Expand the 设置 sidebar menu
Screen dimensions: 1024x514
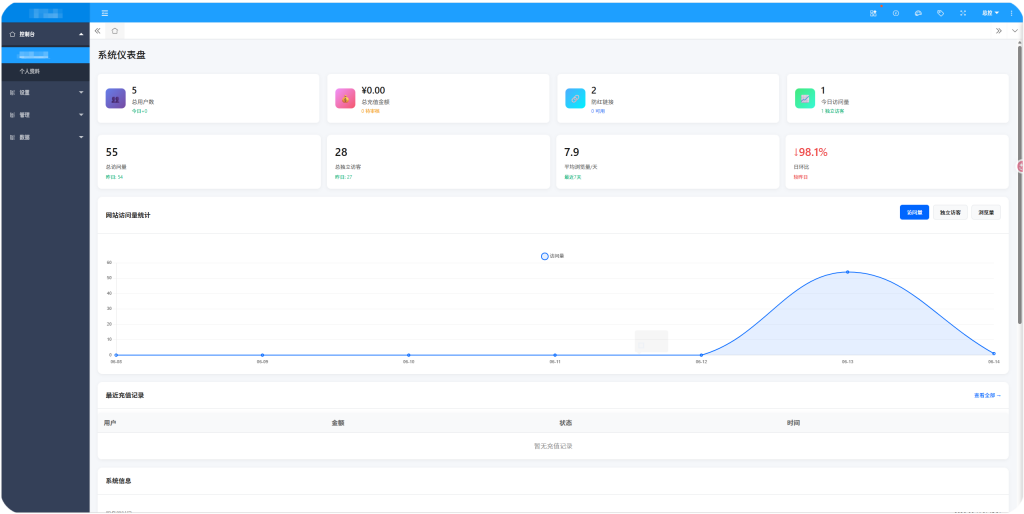coord(45,93)
